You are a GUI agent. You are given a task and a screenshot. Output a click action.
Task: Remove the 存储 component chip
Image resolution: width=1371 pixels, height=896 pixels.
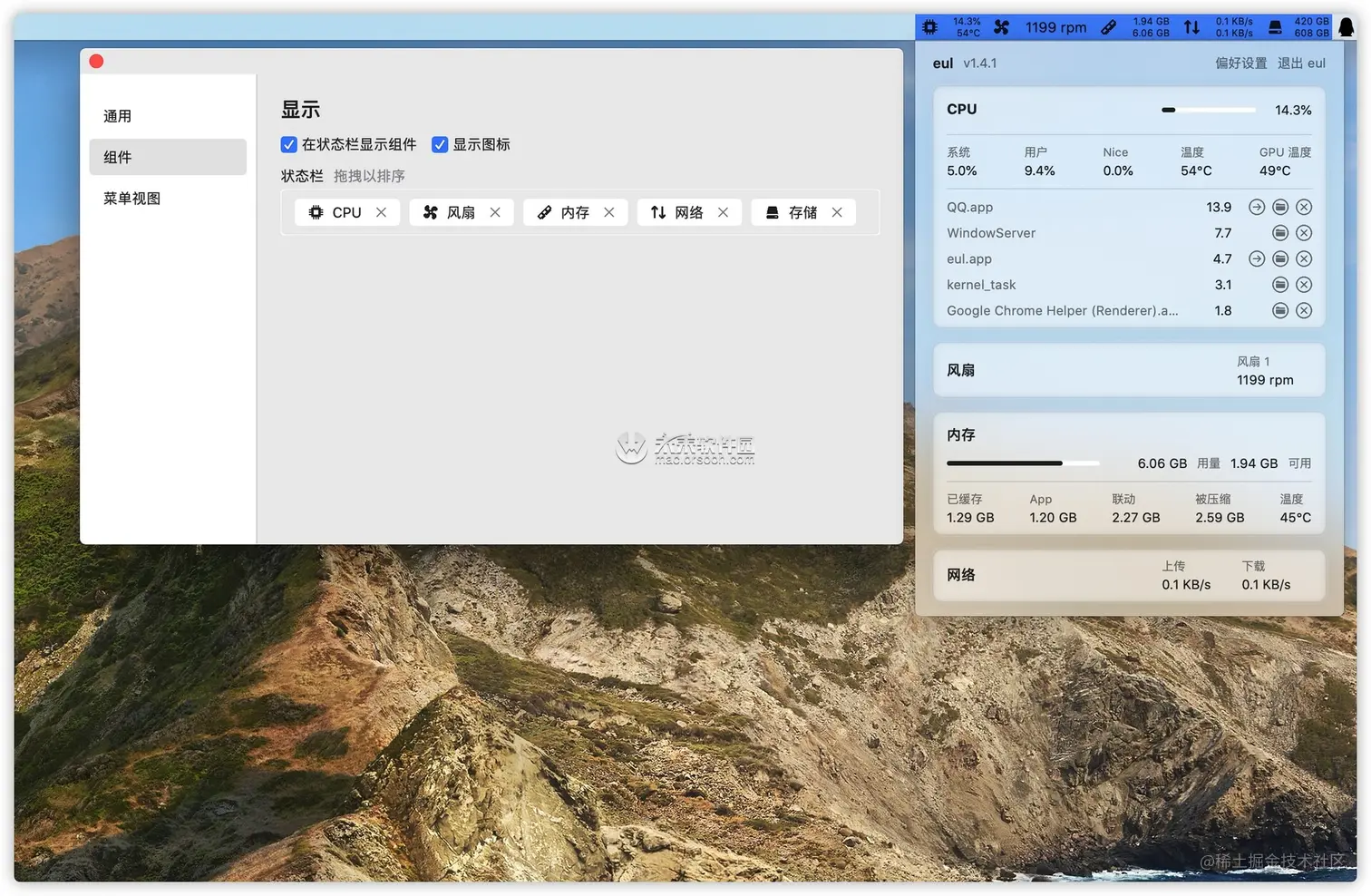(x=837, y=212)
